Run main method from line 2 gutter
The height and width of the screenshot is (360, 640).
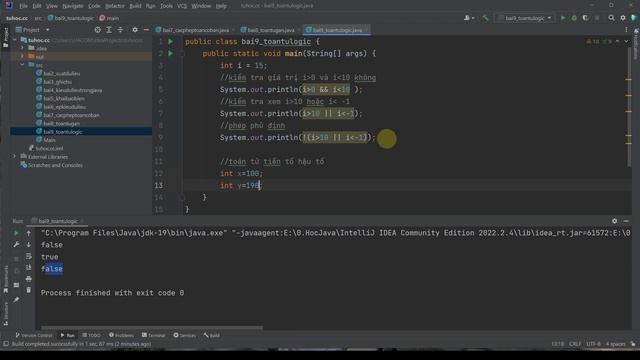(x=171, y=53)
